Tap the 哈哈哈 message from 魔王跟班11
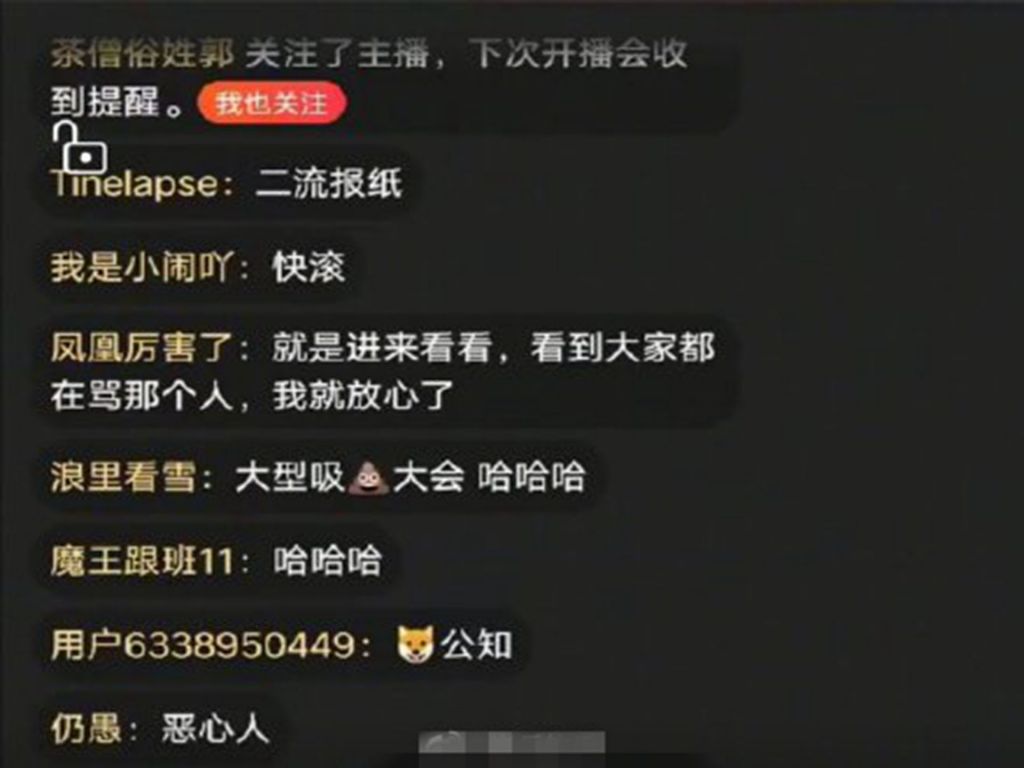 [327, 561]
